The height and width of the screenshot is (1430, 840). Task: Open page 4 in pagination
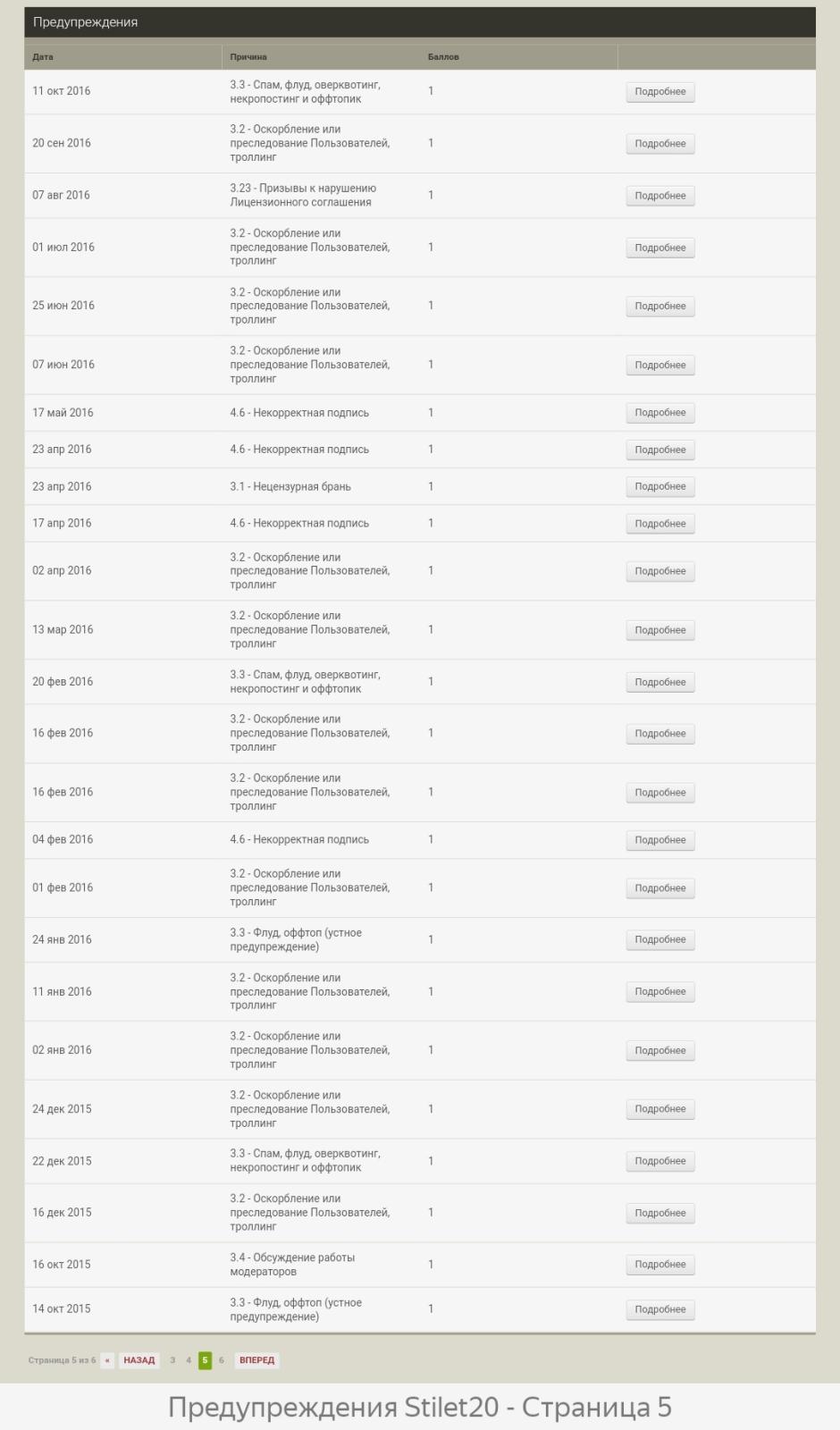[189, 1360]
